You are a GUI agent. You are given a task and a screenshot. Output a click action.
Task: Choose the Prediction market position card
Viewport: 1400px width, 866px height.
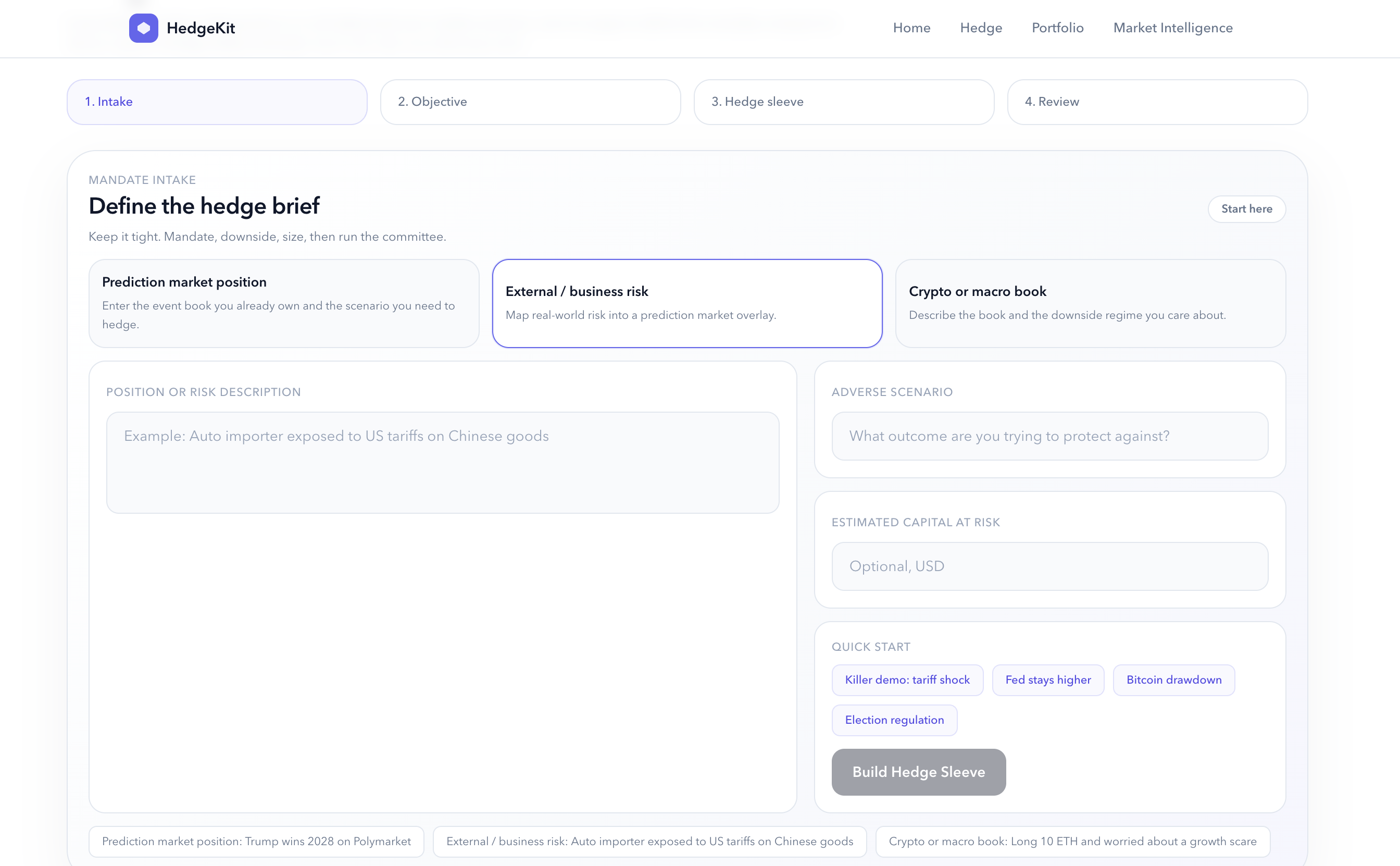pos(283,303)
